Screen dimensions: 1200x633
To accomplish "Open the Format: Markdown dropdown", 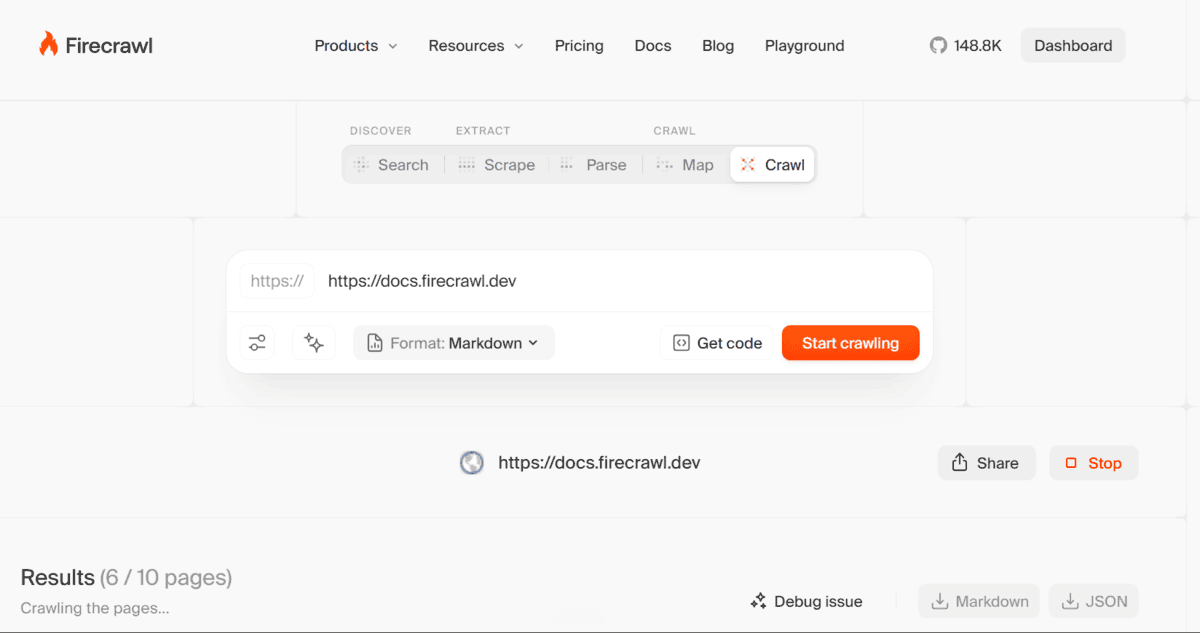I will click(x=454, y=343).
